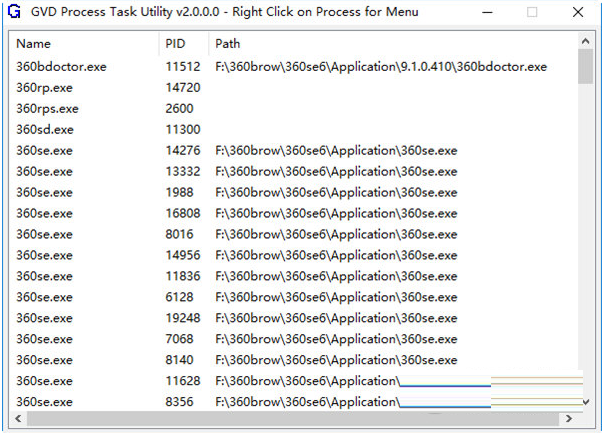Select 360se.exe row with PID 11628

tap(293, 381)
